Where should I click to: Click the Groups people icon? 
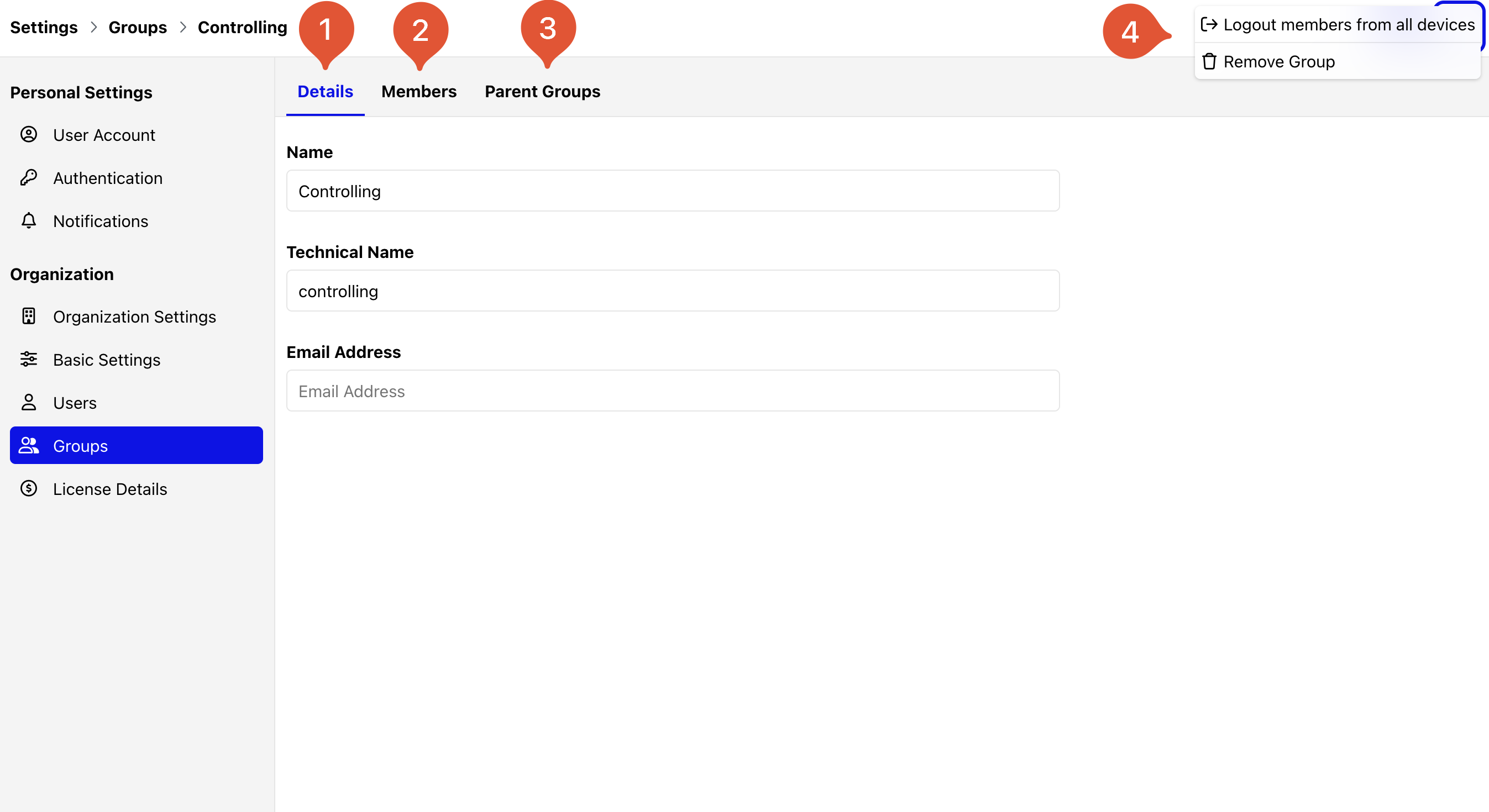point(28,445)
